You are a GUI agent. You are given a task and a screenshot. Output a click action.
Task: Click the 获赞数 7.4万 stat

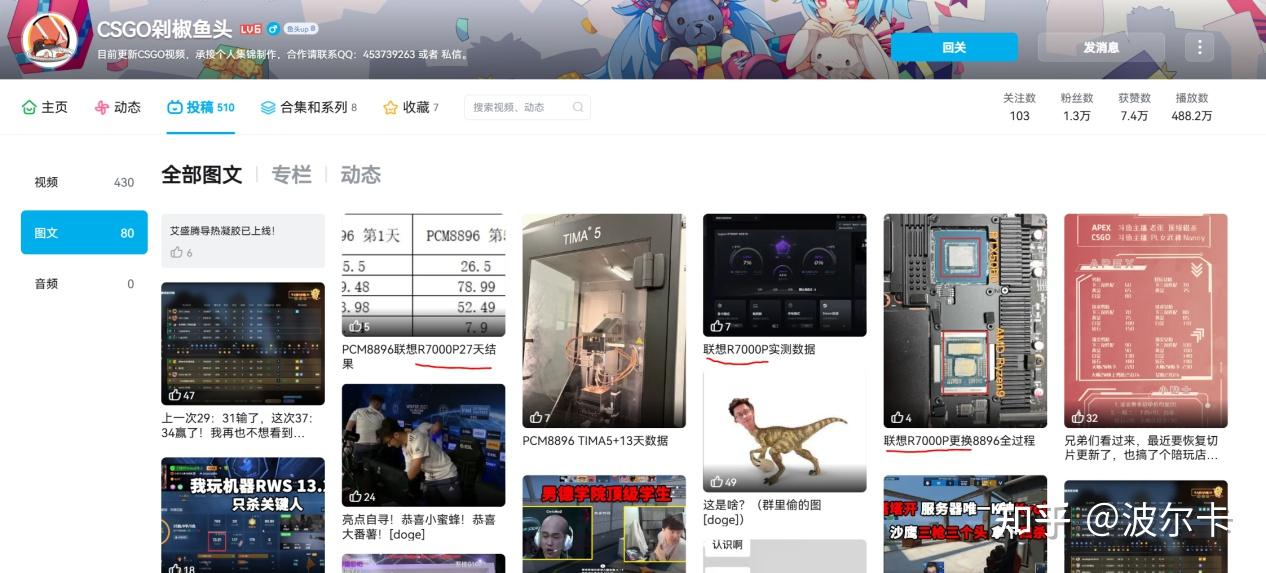coord(1134,107)
